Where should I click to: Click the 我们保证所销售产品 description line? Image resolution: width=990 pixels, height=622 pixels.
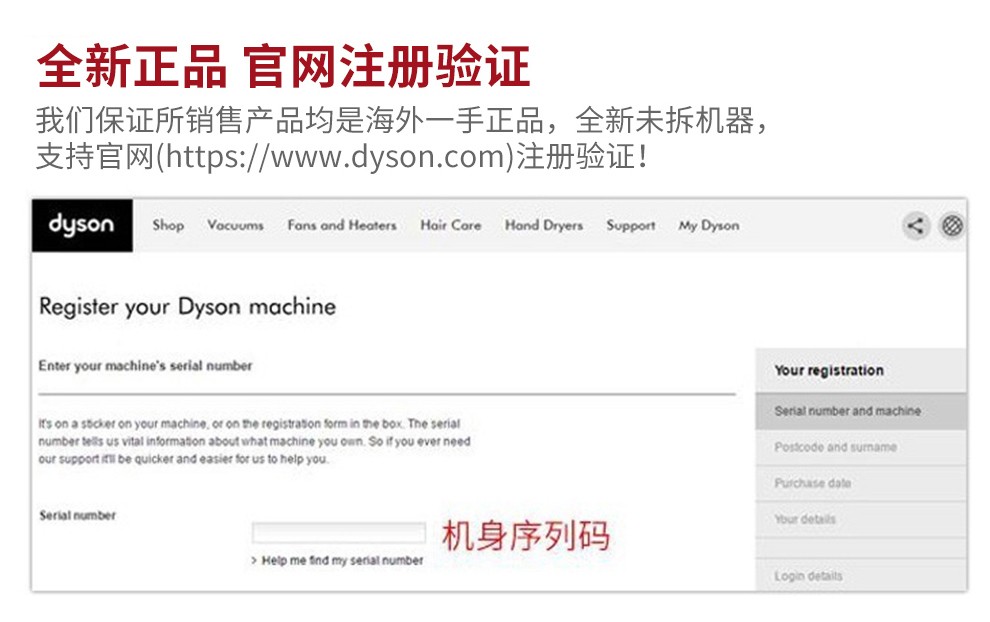(402, 120)
